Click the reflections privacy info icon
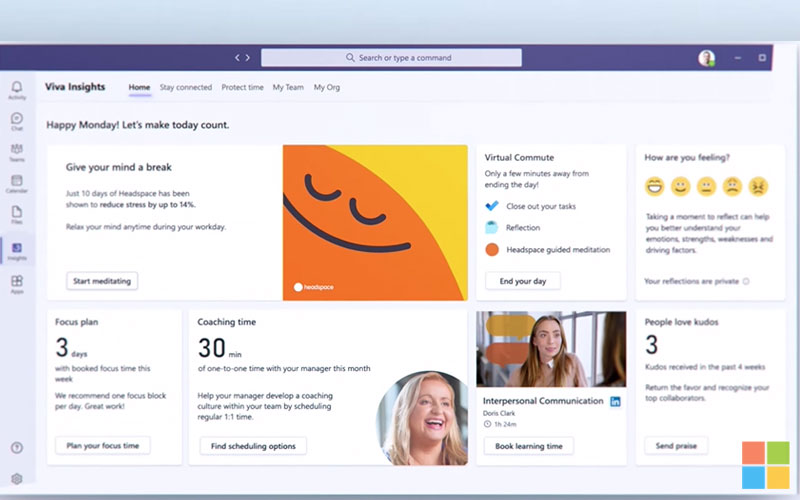Image resolution: width=800 pixels, height=500 pixels. pos(746,281)
